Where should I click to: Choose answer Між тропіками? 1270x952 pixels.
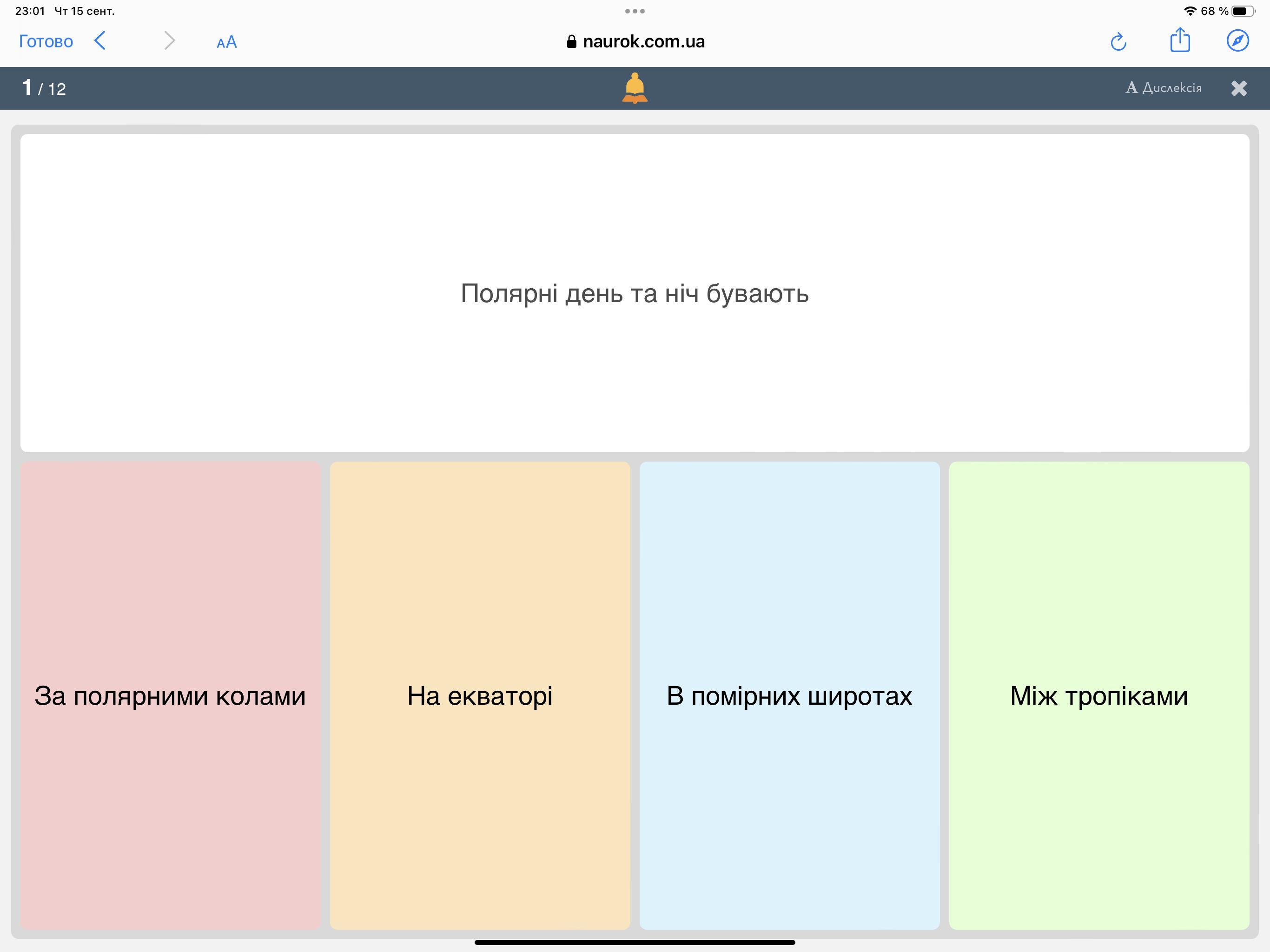tap(1099, 695)
